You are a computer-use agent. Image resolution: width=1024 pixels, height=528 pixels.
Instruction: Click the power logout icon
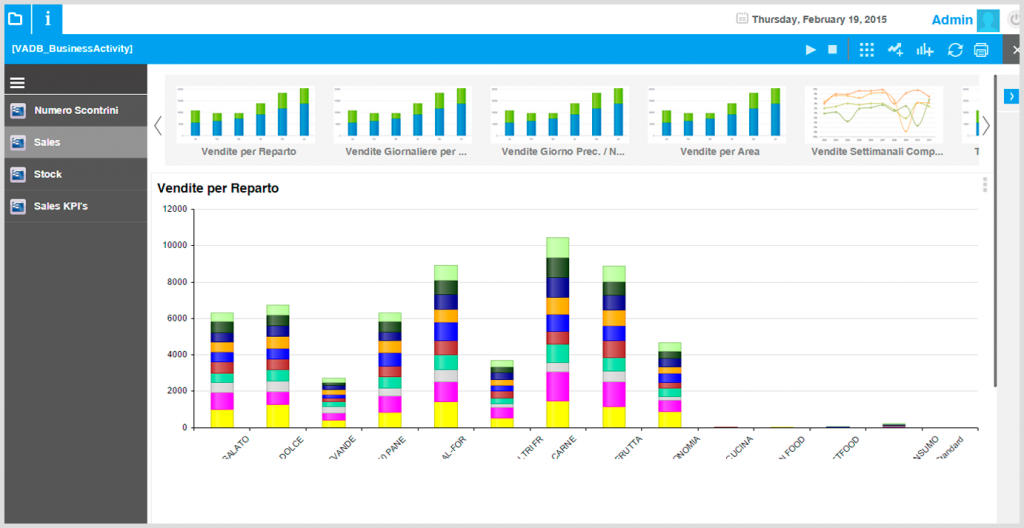1015,20
